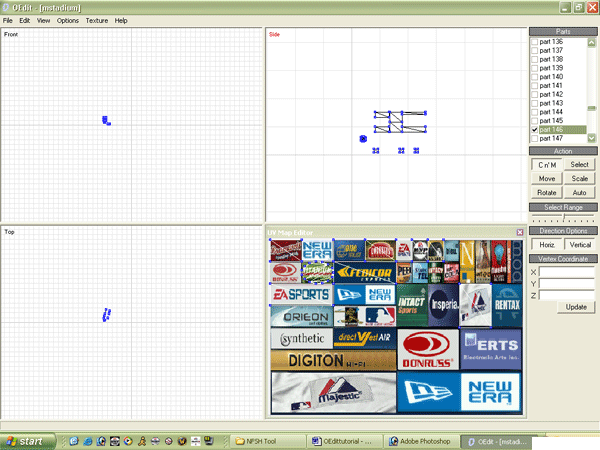
Task: Check the part 137 checkbox
Action: click(x=535, y=51)
